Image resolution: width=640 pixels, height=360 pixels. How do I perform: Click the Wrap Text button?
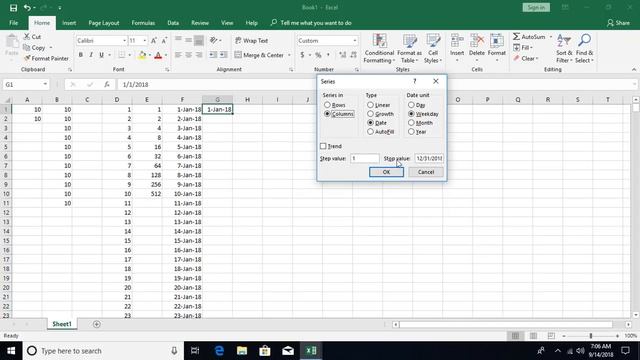251,40
